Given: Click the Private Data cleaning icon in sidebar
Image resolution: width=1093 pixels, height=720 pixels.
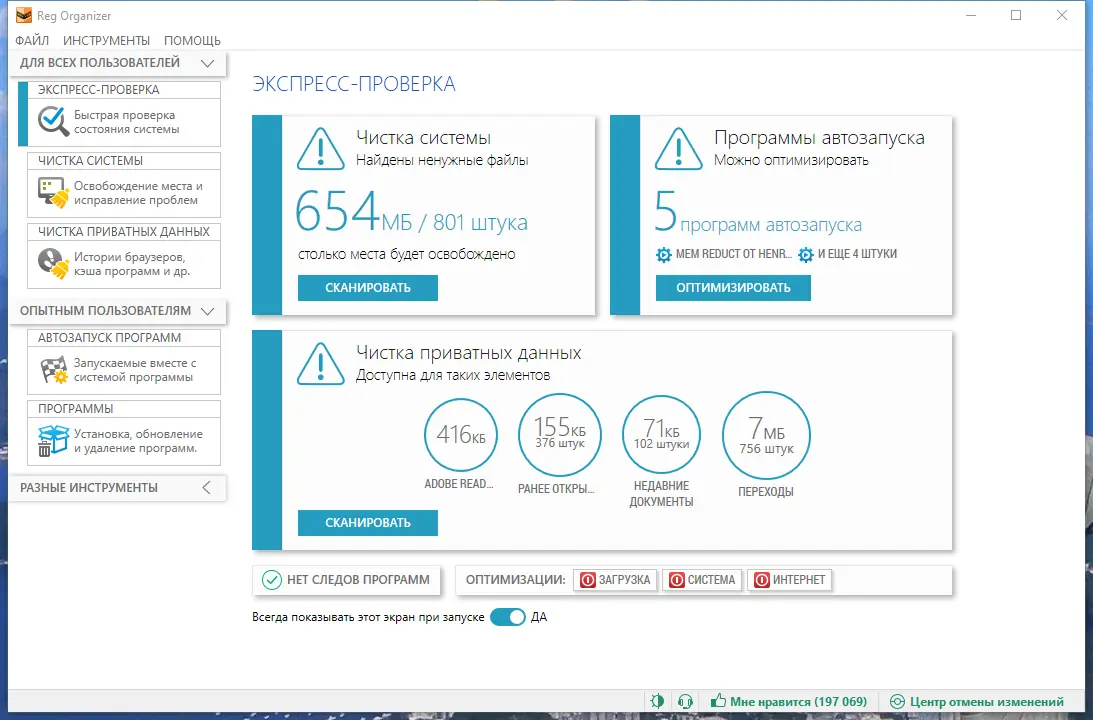Looking at the screenshot, I should pyautogui.click(x=53, y=263).
